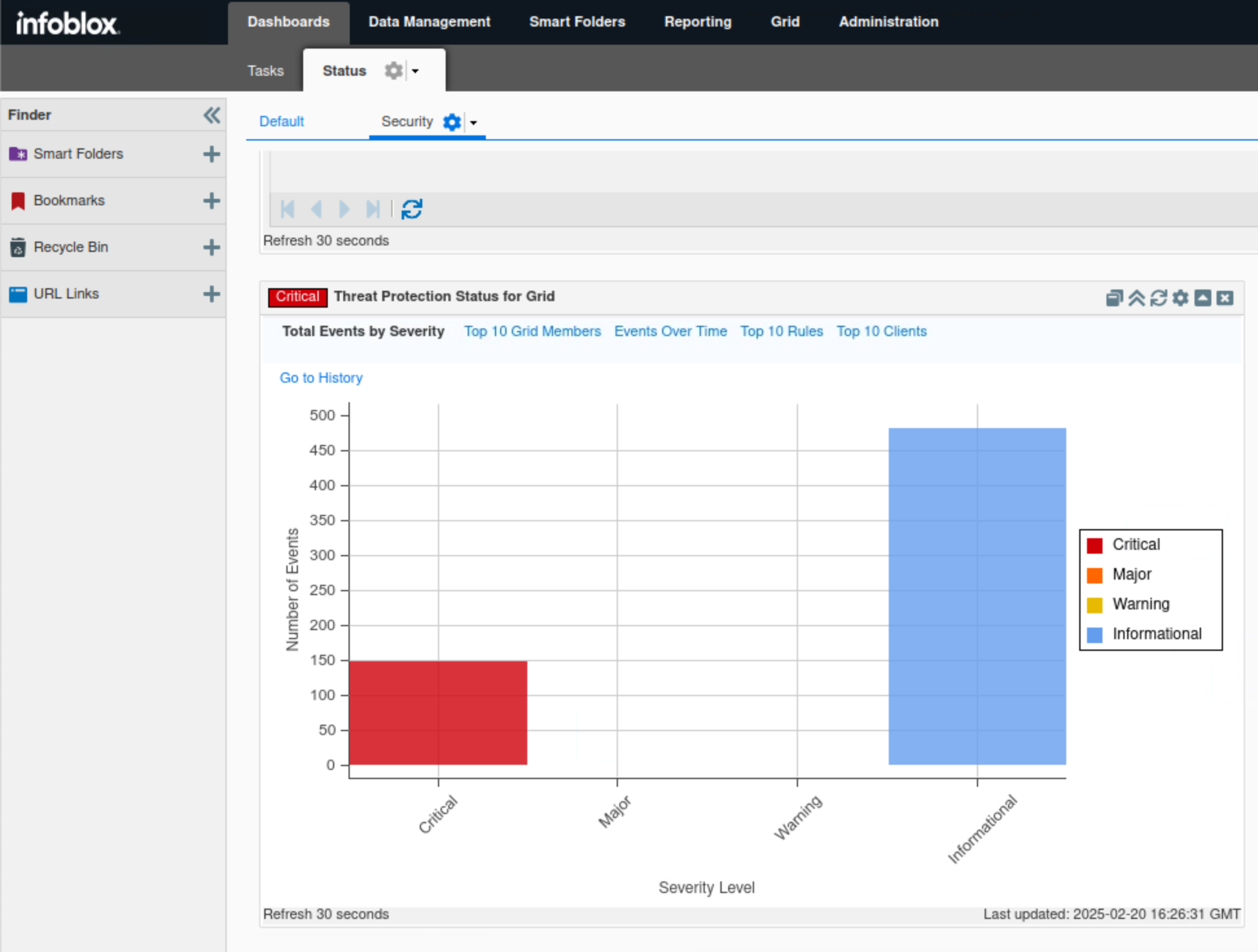Click the Go to History link

pos(321,378)
